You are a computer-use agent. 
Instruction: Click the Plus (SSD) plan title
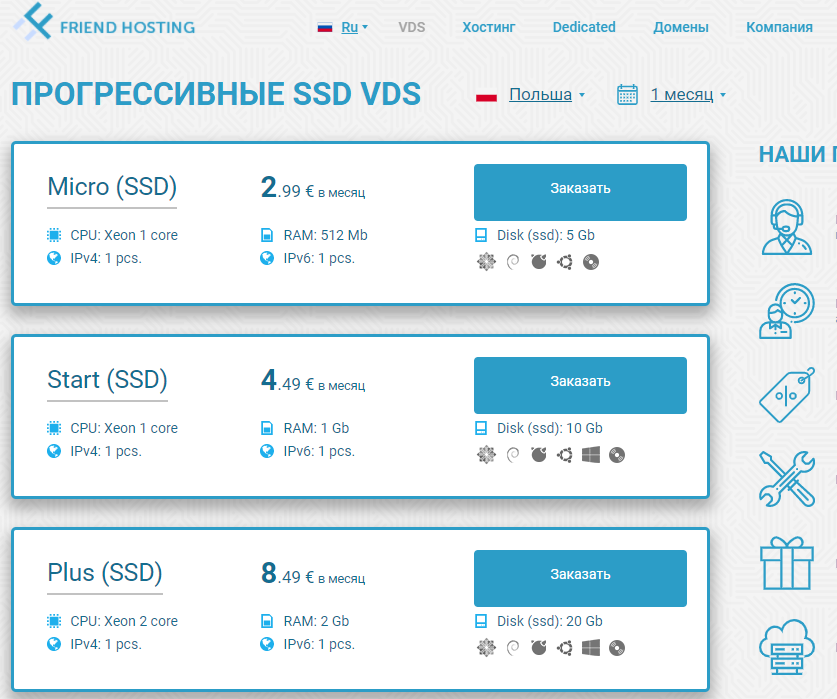point(105,573)
